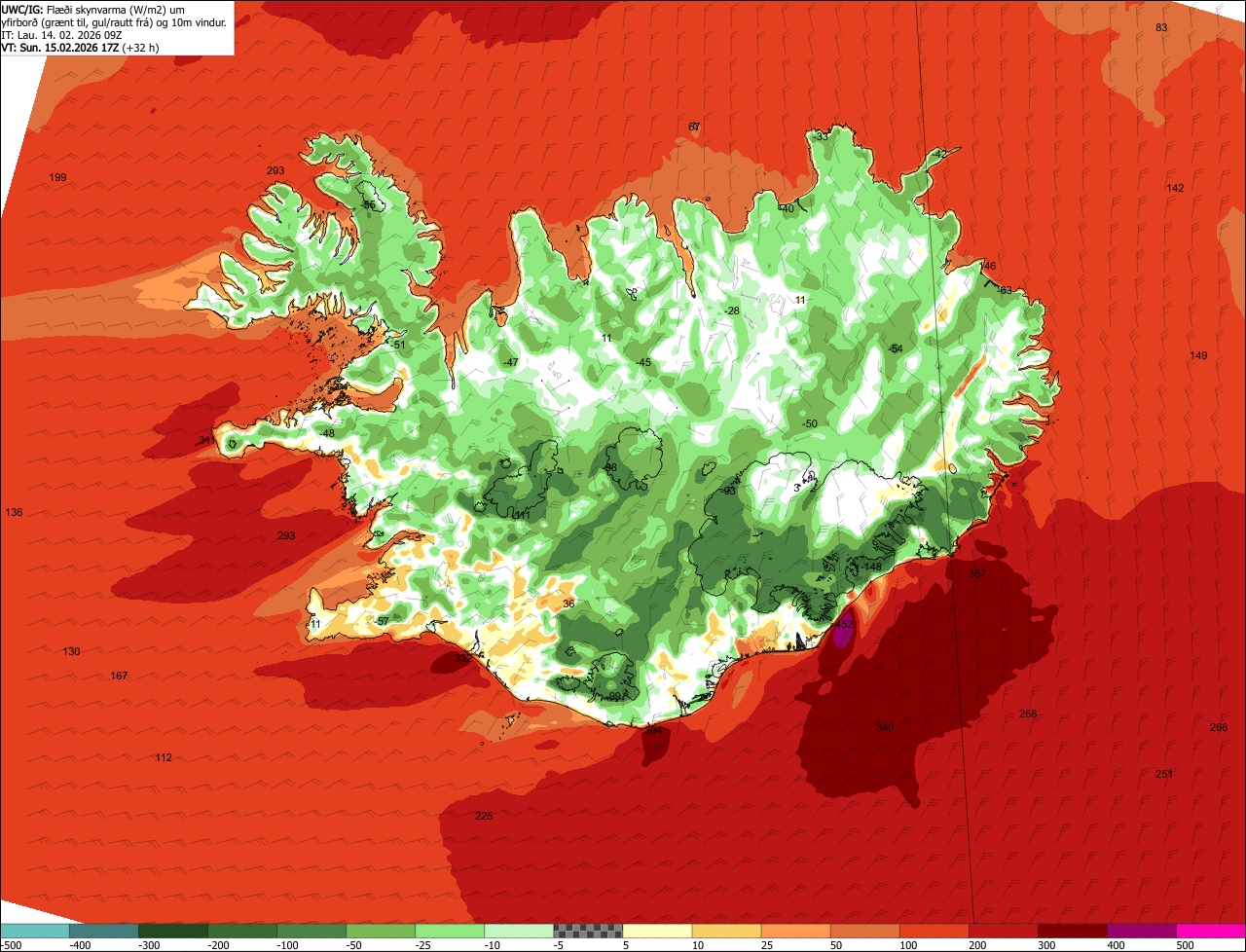Click the map value -148

[x=870, y=567]
